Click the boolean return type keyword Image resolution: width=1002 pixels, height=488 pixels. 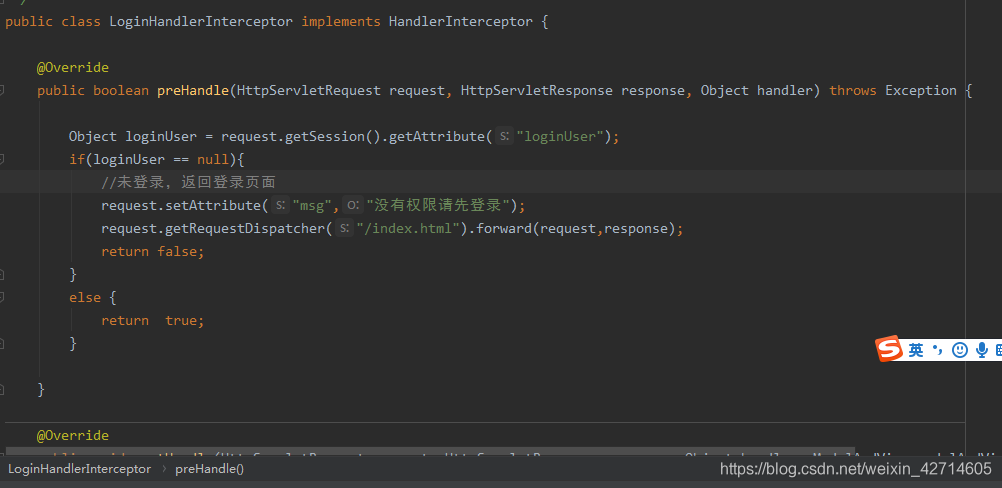tap(121, 91)
